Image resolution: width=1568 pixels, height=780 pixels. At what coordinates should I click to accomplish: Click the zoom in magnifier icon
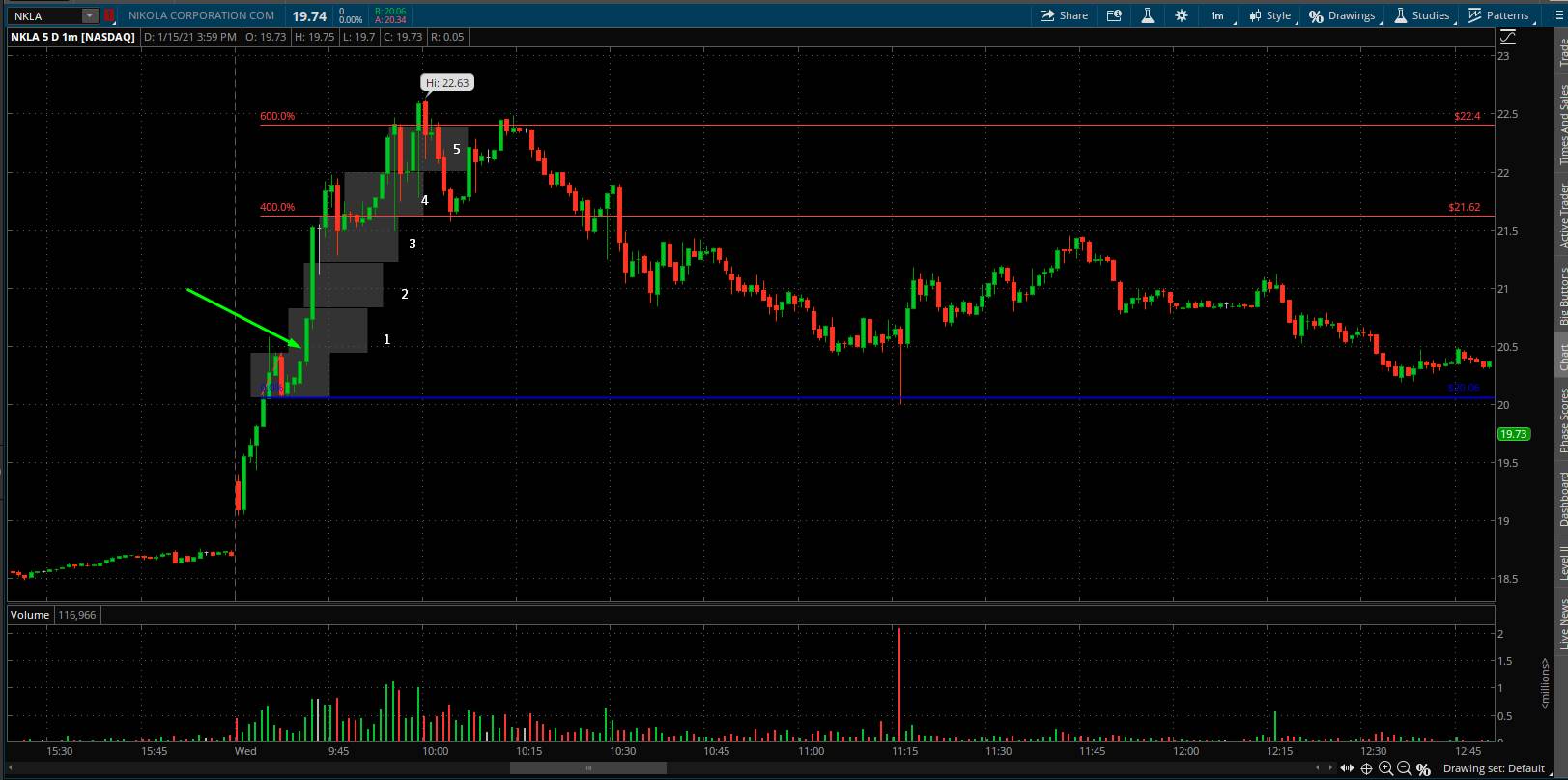pyautogui.click(x=1385, y=768)
